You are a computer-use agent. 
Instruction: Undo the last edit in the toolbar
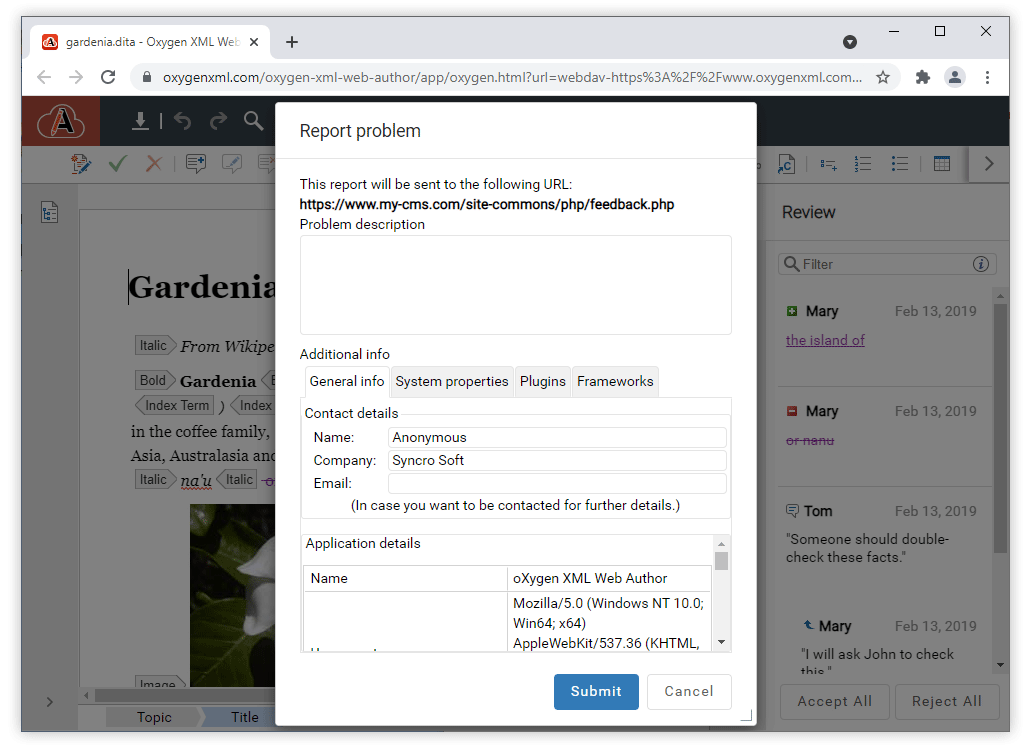[183, 121]
